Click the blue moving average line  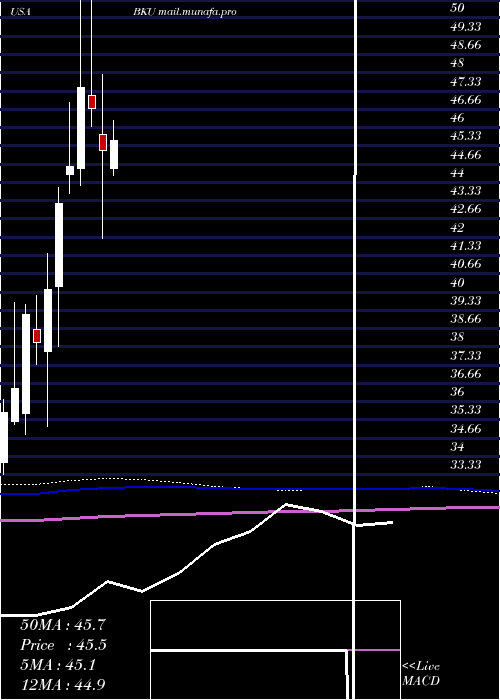250,489
